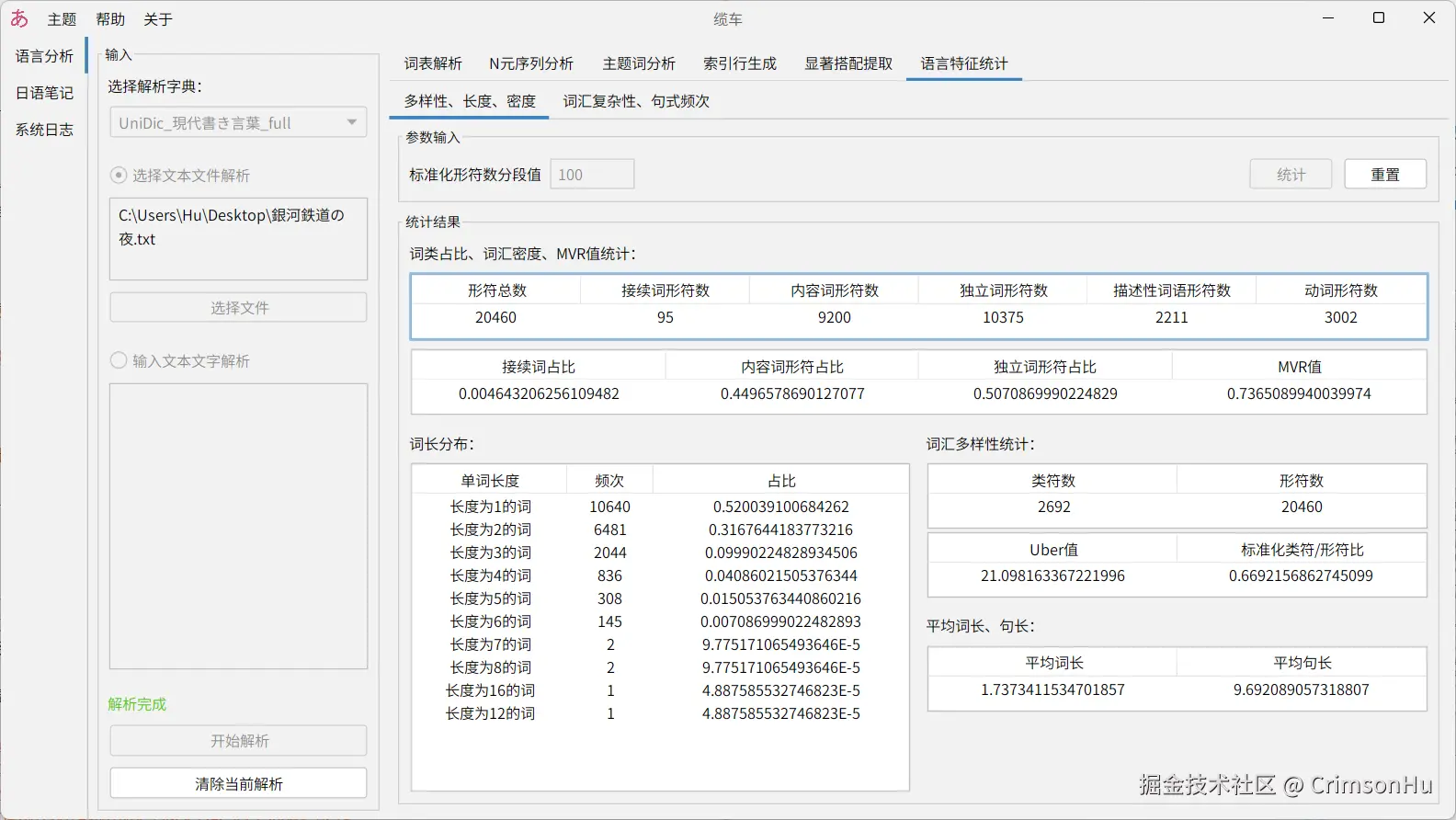Open 系统日志 in the sidebar
The height and width of the screenshot is (820, 1456).
tap(44, 130)
